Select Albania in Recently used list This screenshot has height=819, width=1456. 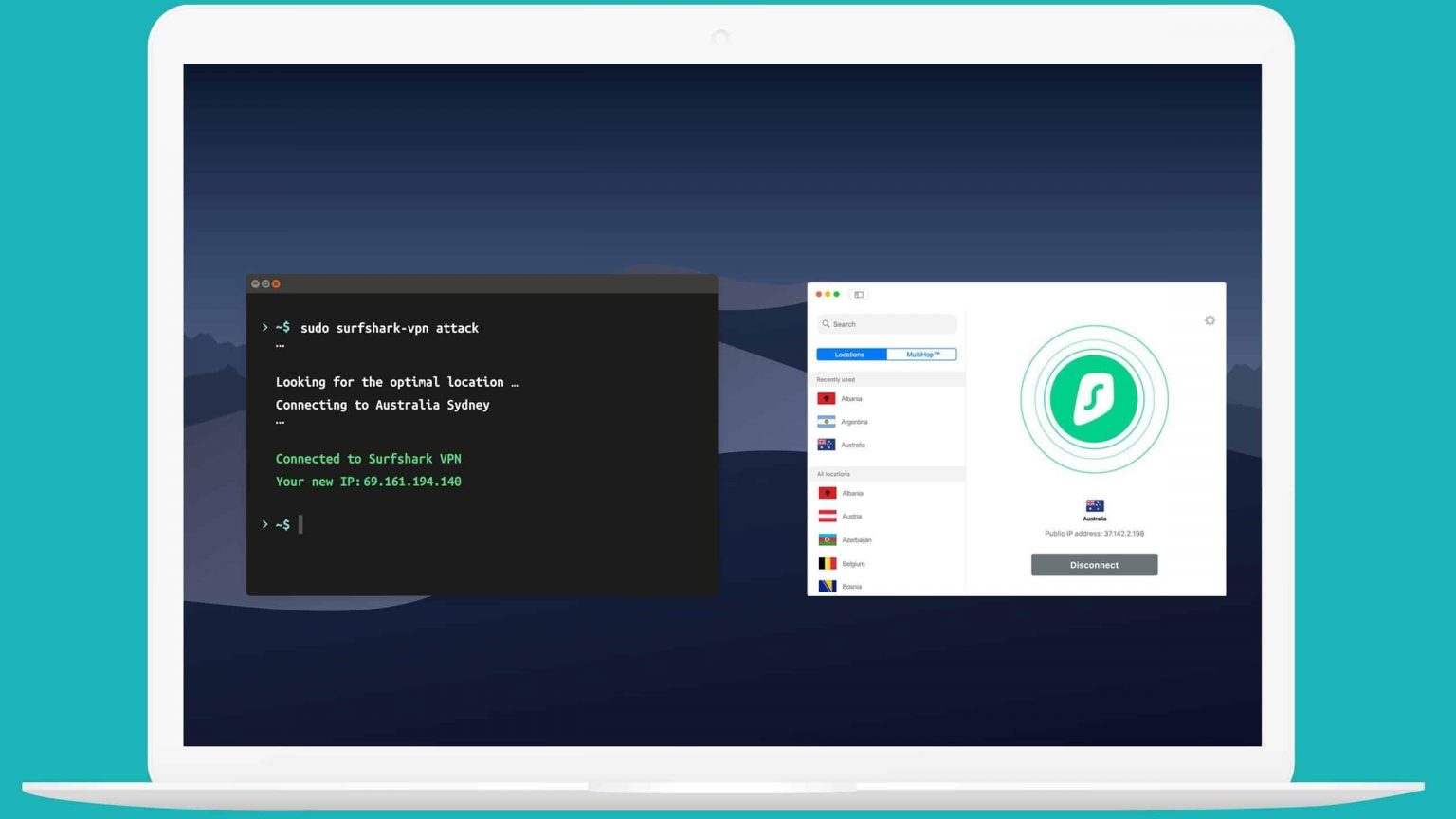click(886, 399)
